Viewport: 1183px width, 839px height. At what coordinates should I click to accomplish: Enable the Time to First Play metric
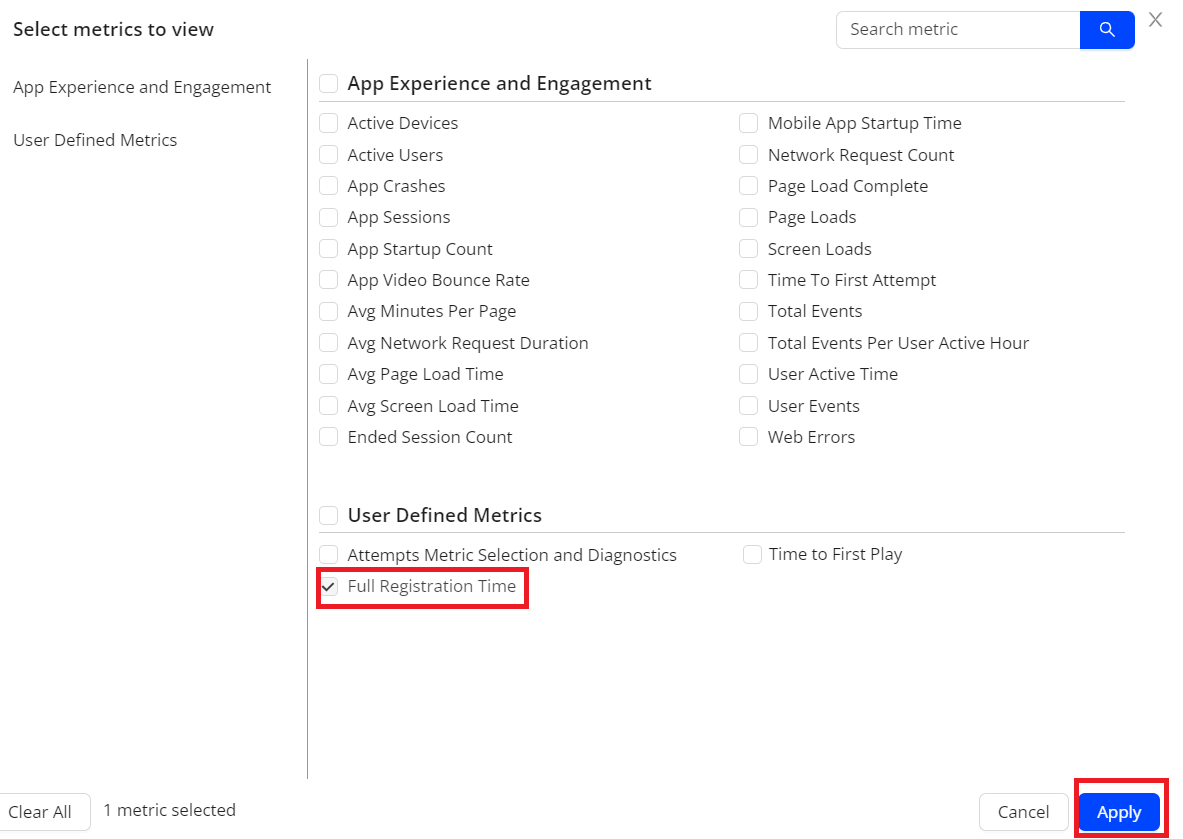pos(752,555)
